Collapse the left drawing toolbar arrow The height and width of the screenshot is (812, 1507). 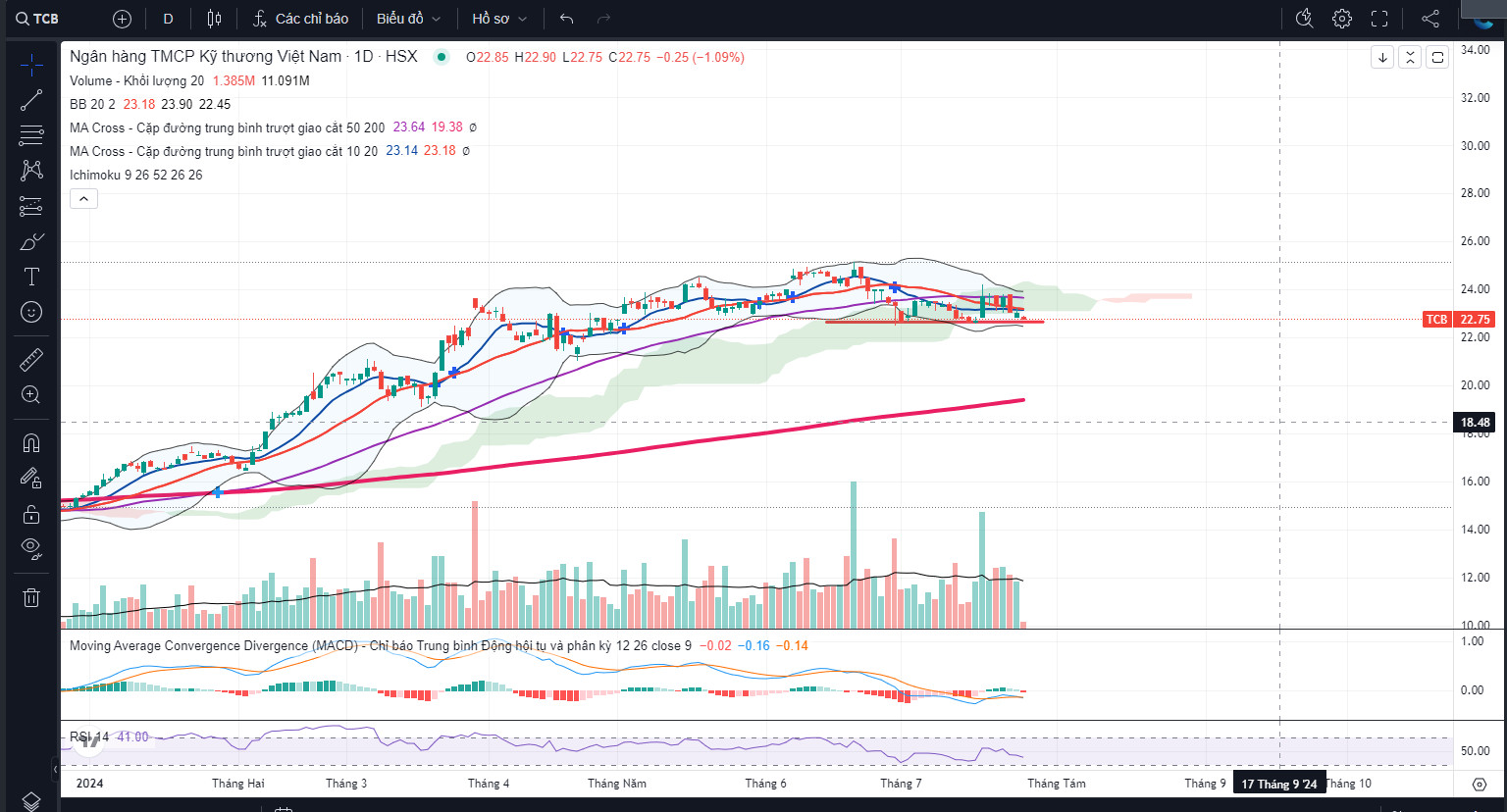coord(56,770)
